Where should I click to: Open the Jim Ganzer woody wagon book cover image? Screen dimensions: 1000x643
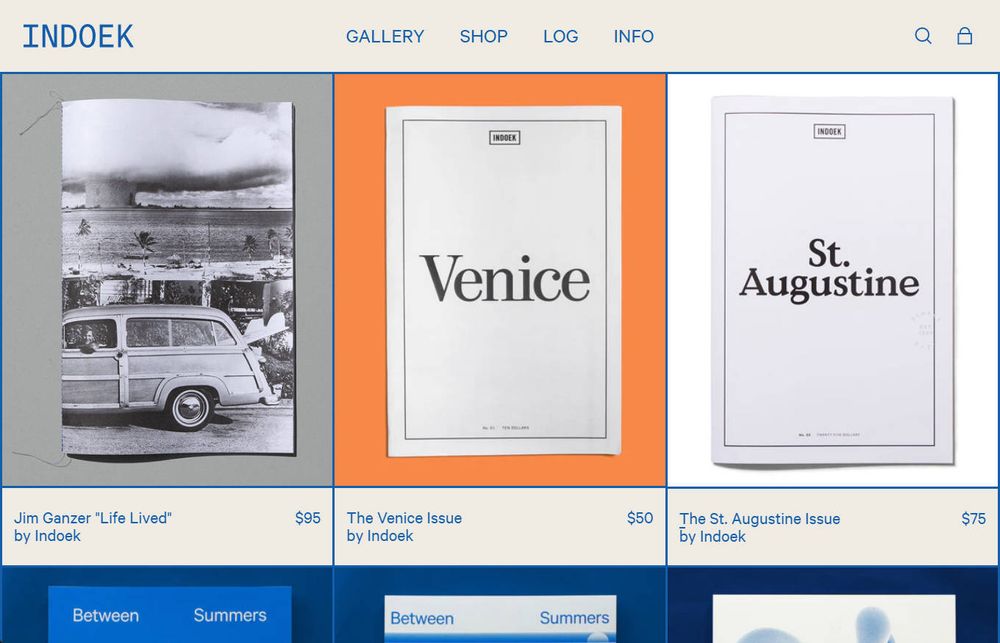point(167,280)
